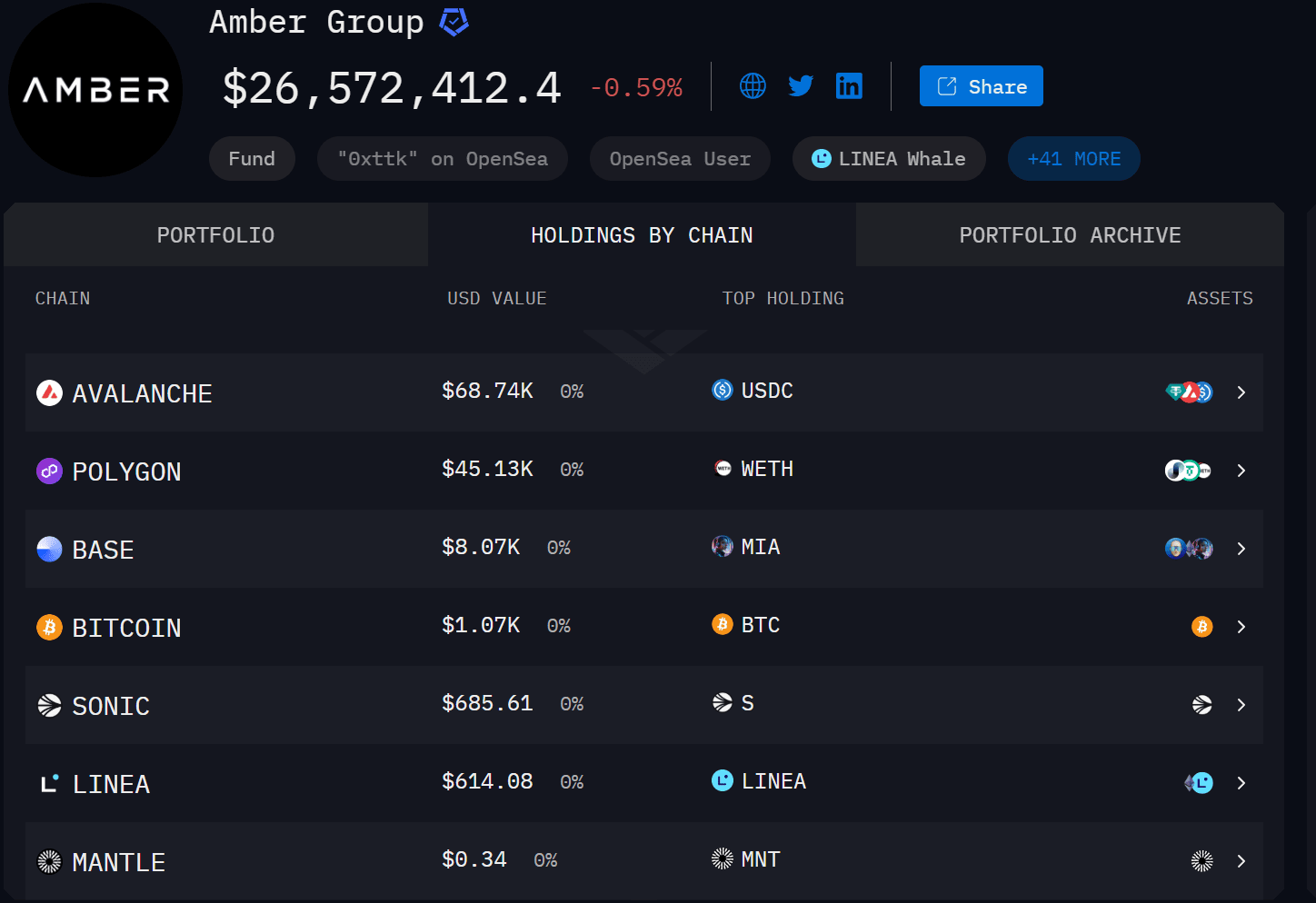1316x903 pixels.
Task: Click the verified badge next to Amber Group
Action: pyautogui.click(x=454, y=22)
